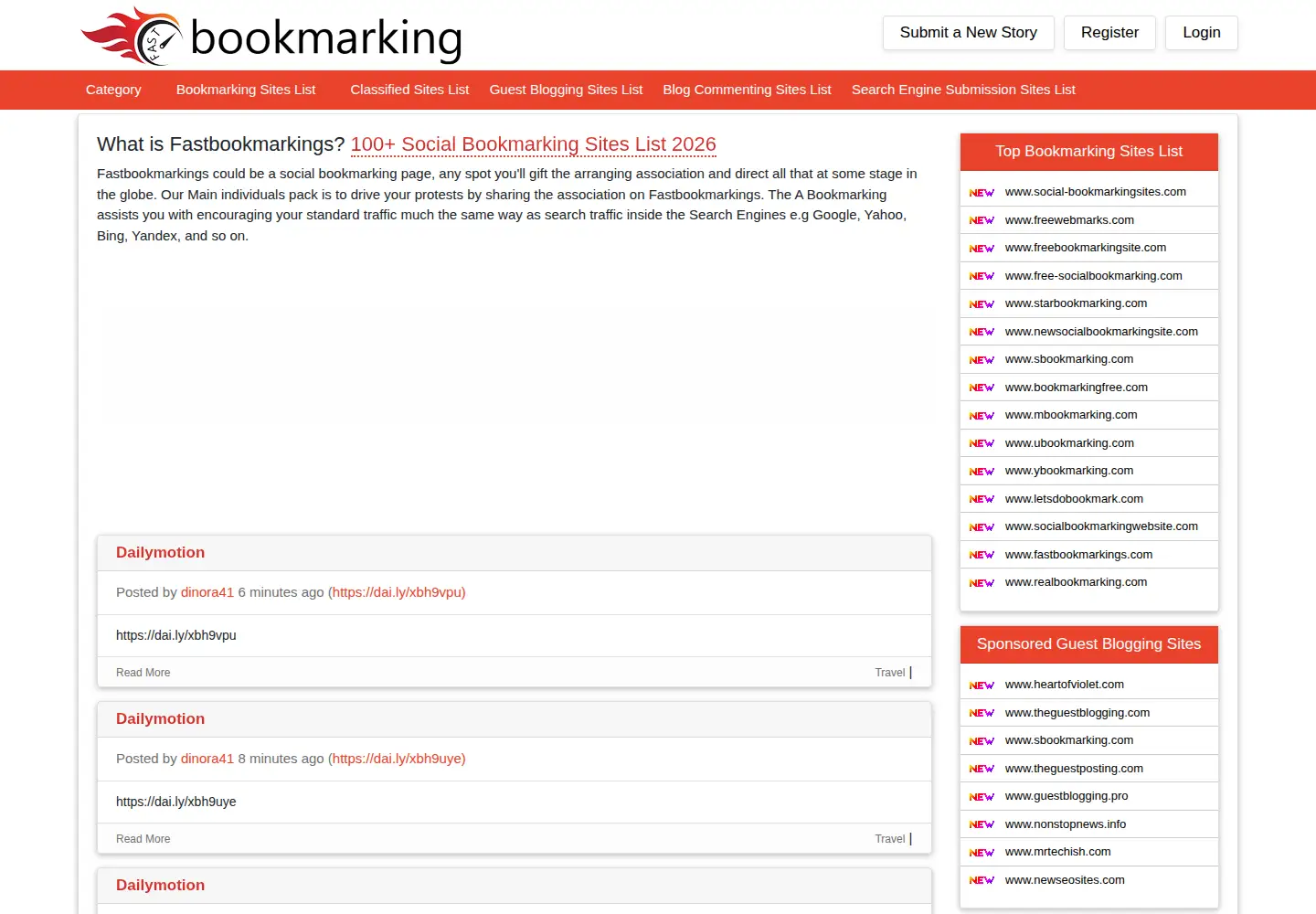Open the https://dai.ly/xbh9uye source link
Viewport: 1316px width, 914px height.
click(398, 759)
